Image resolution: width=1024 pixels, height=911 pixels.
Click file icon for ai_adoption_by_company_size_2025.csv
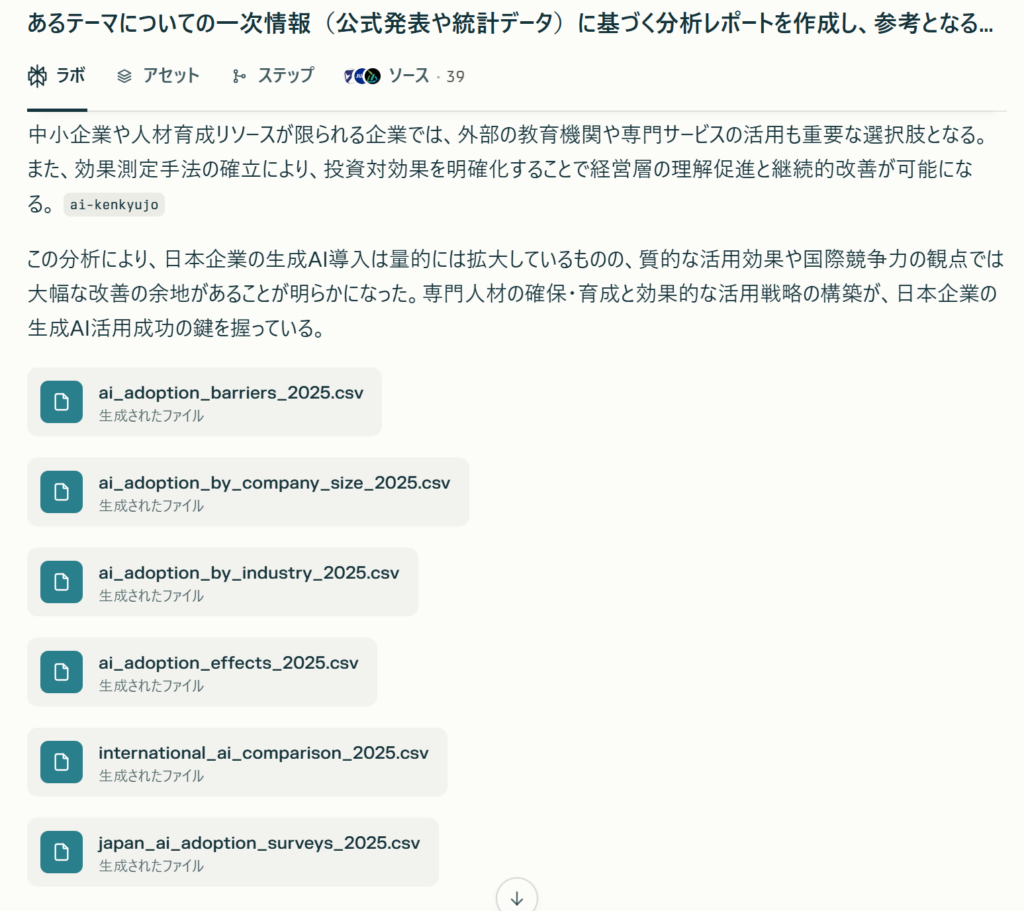pos(61,492)
